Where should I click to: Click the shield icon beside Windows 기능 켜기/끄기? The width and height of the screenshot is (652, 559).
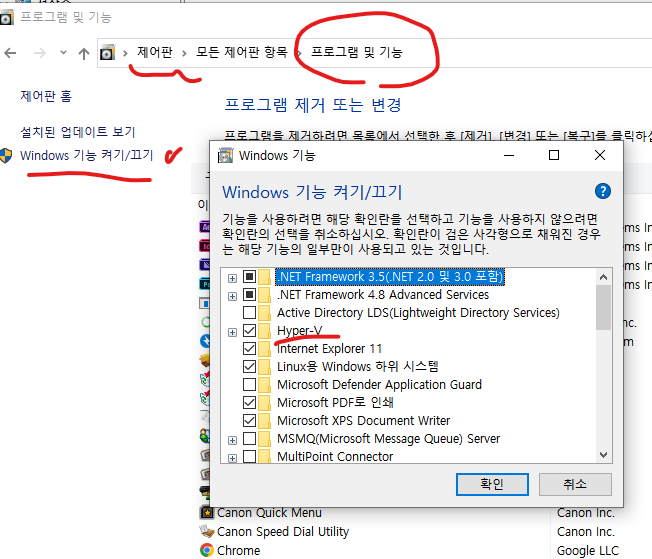[x=6, y=156]
